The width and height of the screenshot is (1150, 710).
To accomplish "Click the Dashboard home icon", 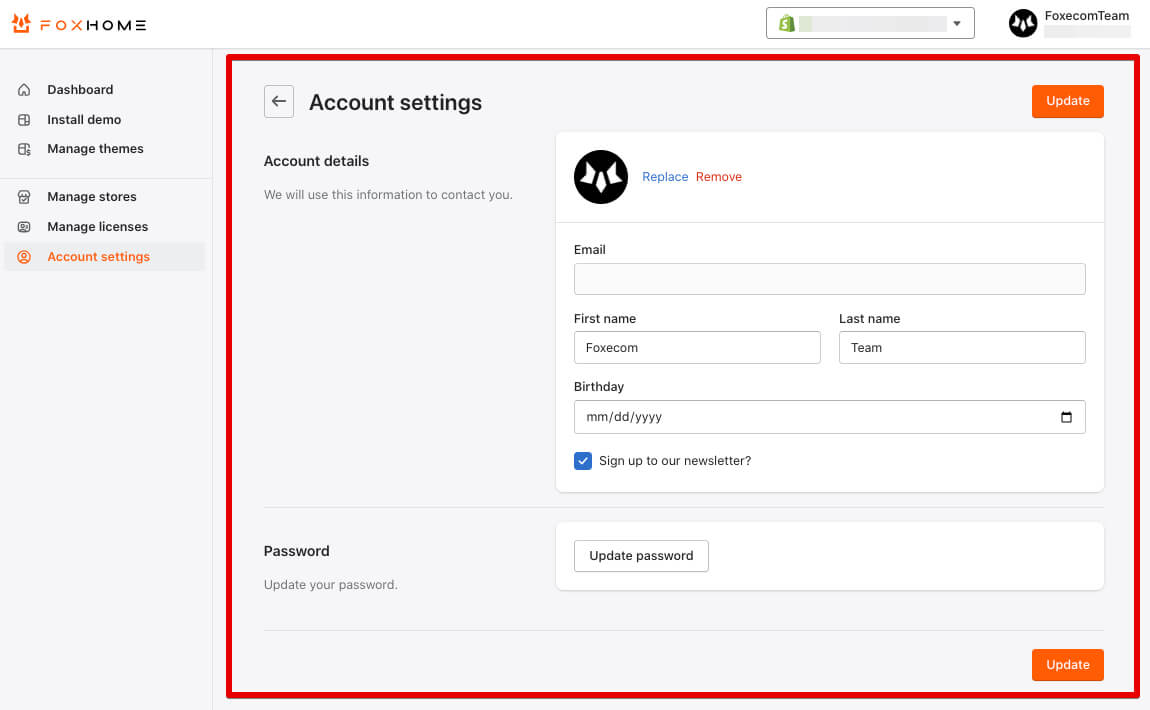I will (24, 89).
